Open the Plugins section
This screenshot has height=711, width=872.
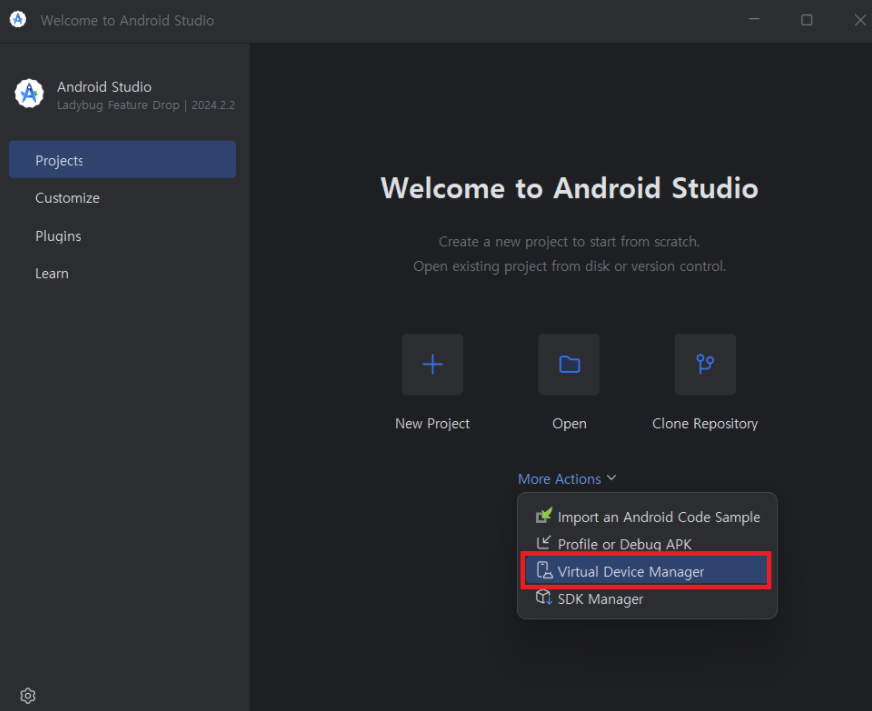(122, 236)
